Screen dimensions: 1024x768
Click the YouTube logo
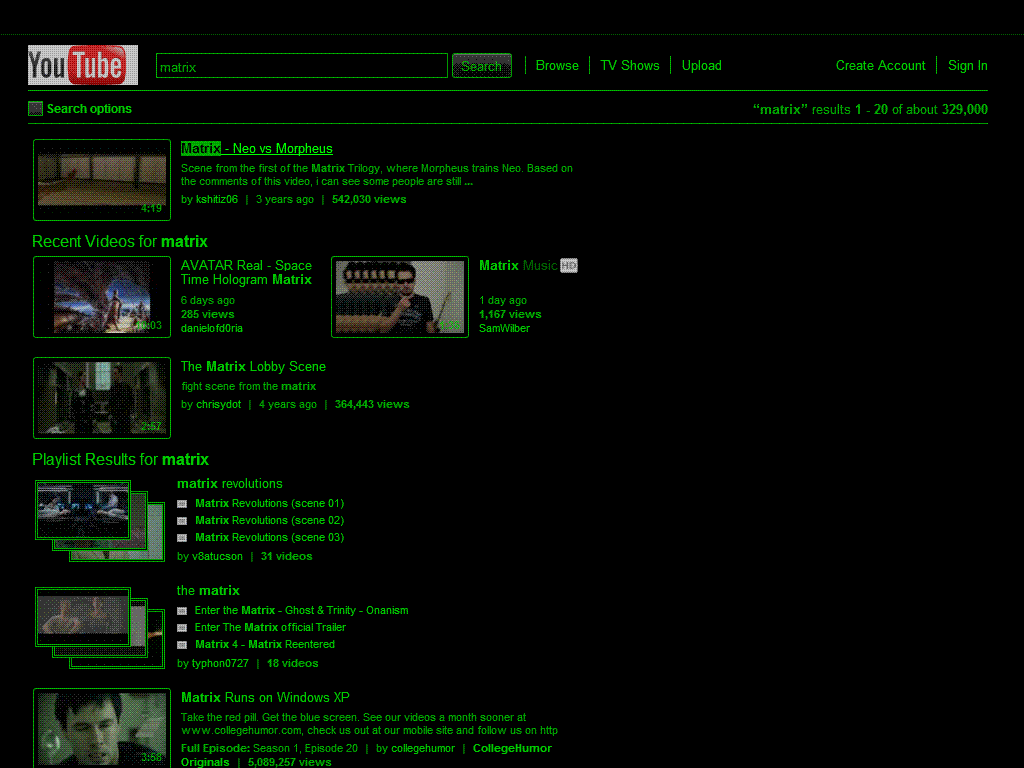pyautogui.click(x=83, y=65)
